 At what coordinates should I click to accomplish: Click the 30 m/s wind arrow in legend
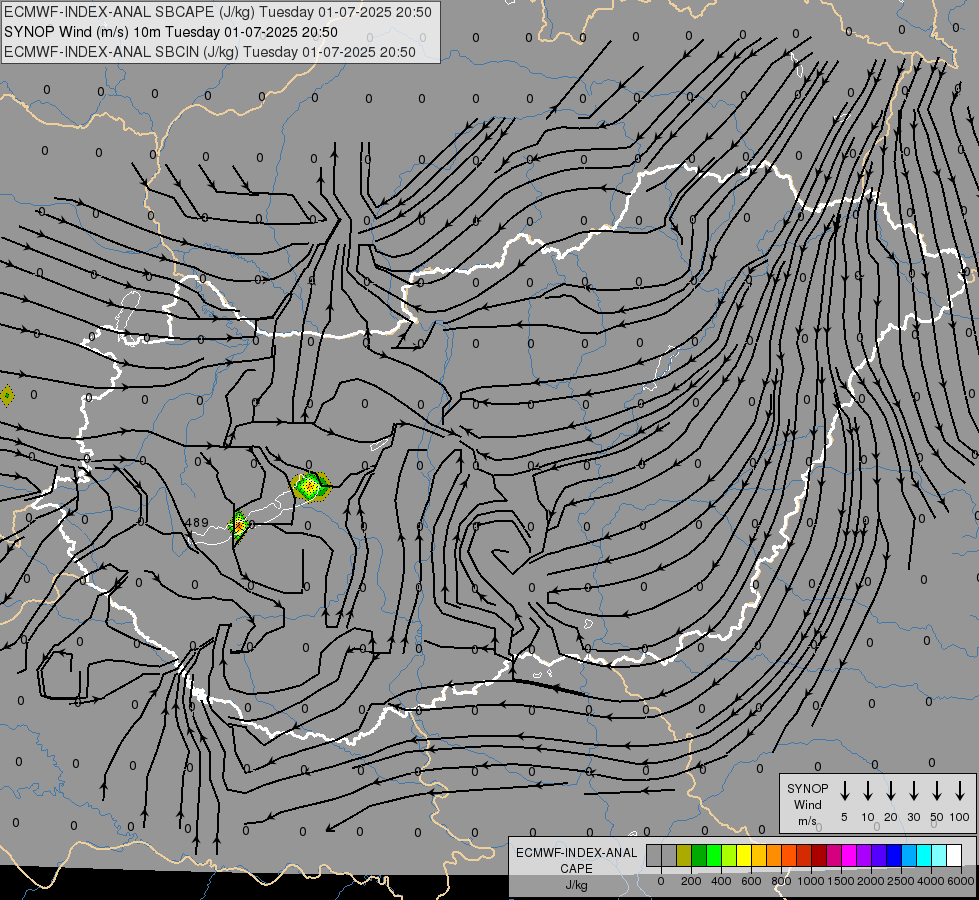913,791
